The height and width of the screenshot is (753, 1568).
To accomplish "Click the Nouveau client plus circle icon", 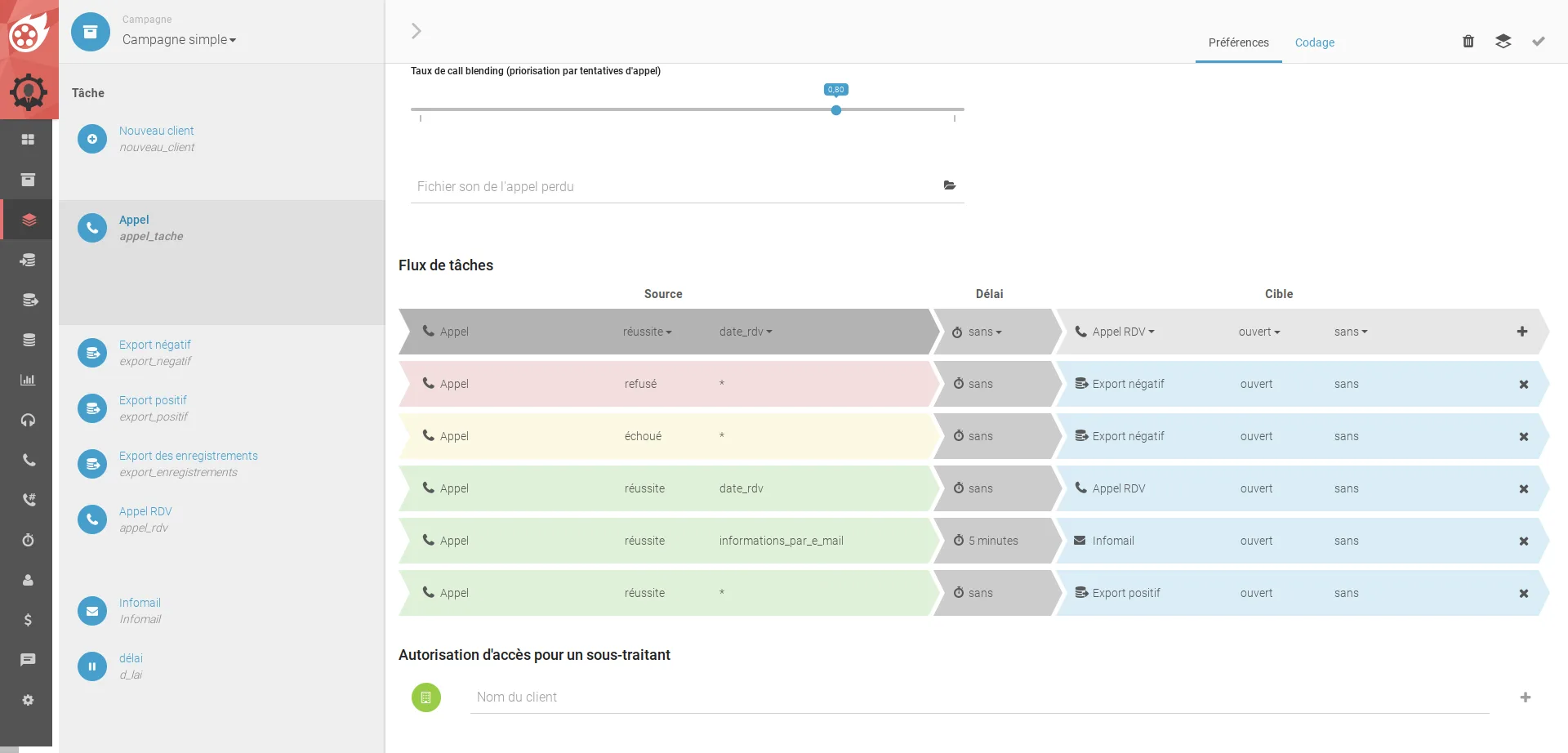I will coord(92,139).
